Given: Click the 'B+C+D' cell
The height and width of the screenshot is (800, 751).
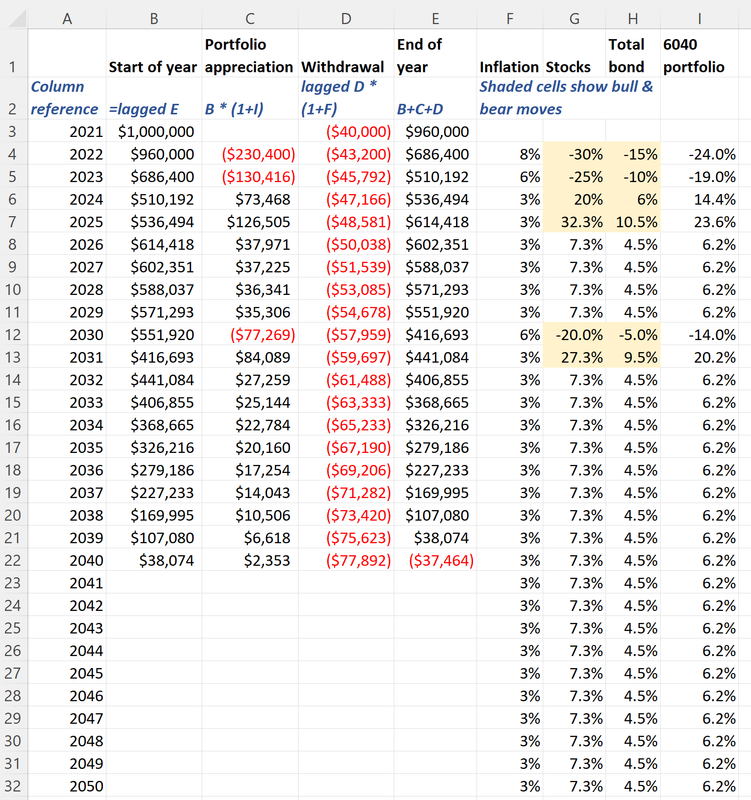Looking at the screenshot, I should [435, 98].
